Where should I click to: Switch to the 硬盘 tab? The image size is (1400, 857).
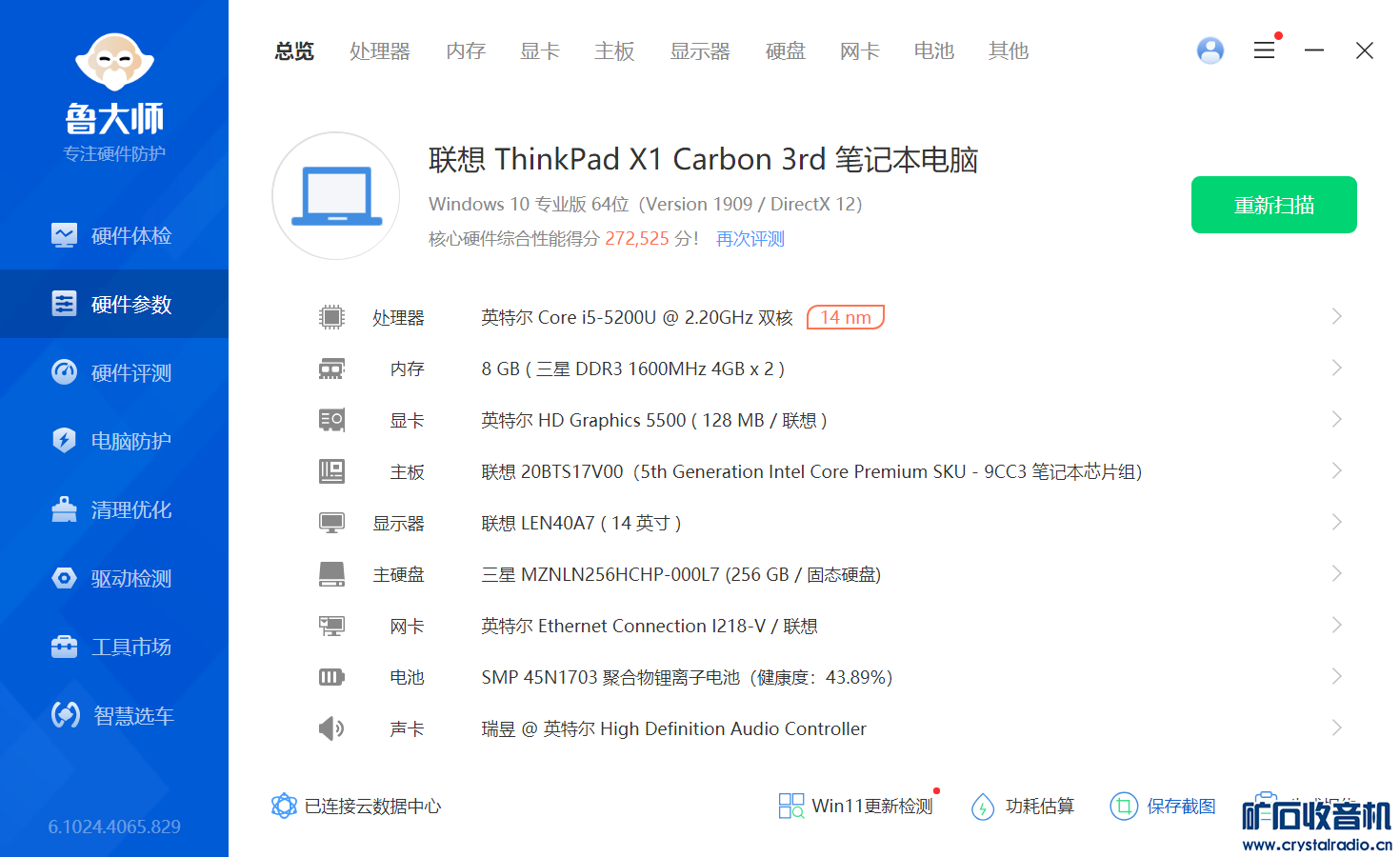[x=786, y=50]
